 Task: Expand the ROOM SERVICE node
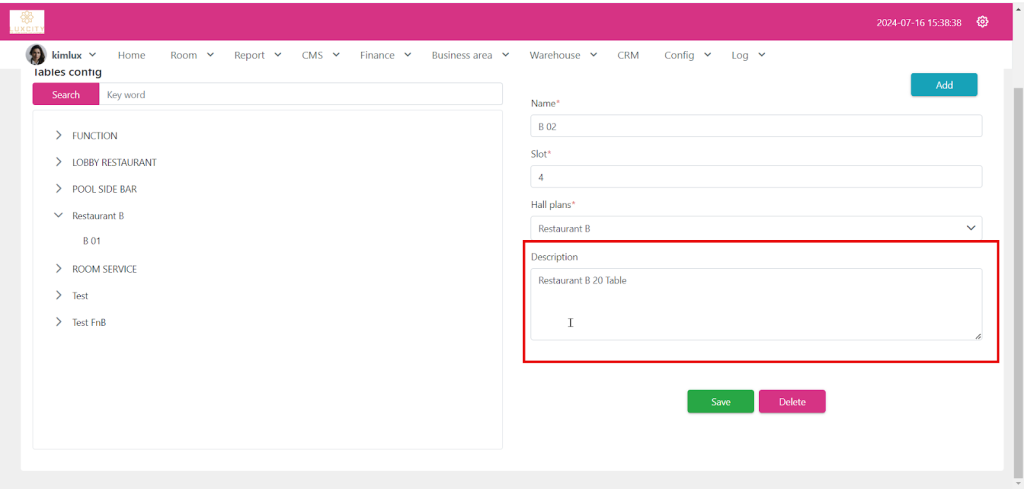click(x=59, y=269)
